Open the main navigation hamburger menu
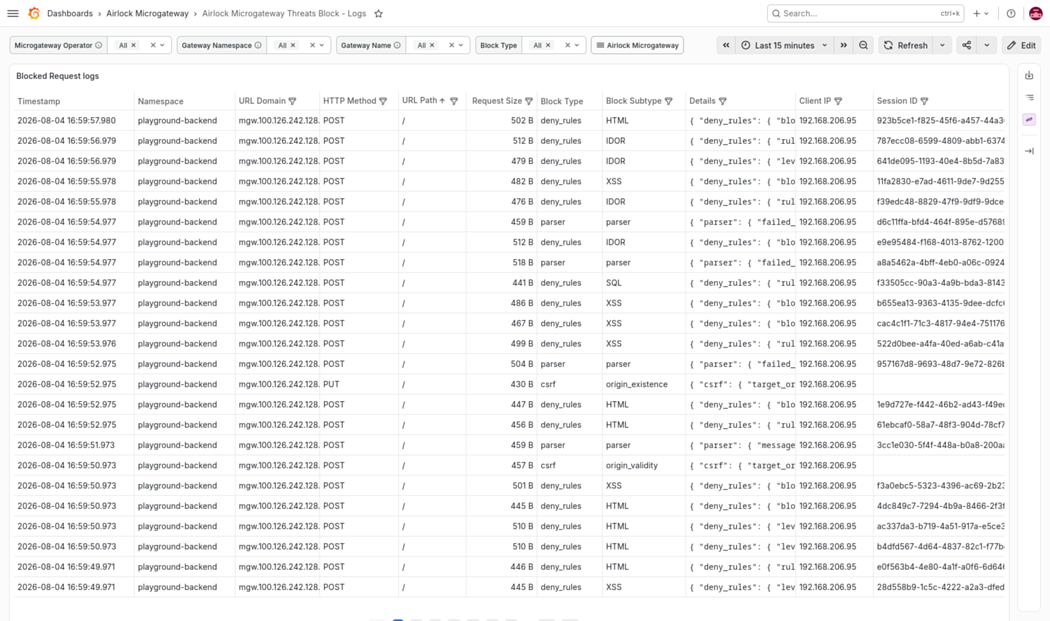Viewport: 1050px width, 621px height. [13, 13]
